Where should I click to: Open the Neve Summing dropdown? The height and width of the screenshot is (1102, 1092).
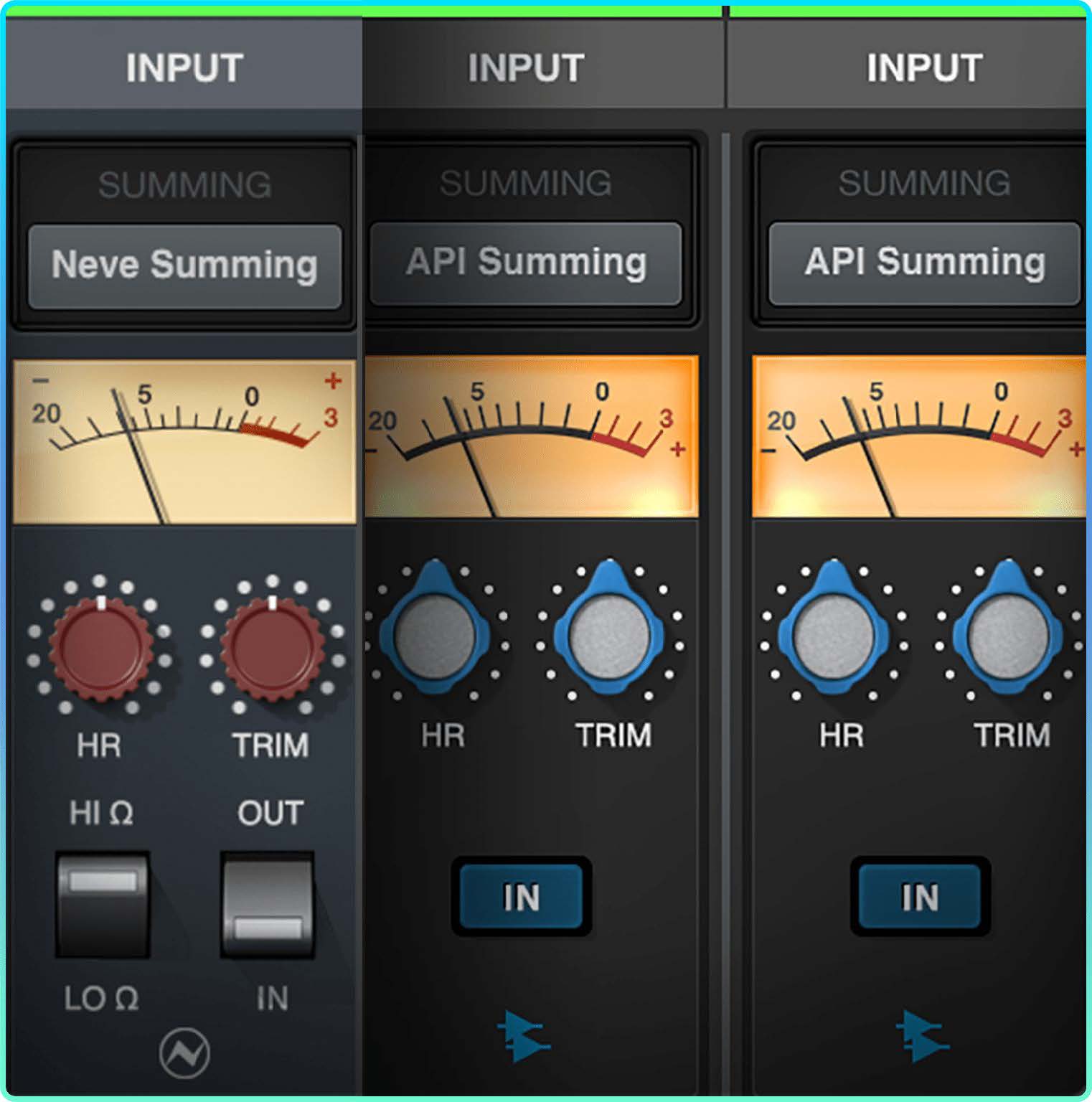click(x=184, y=265)
